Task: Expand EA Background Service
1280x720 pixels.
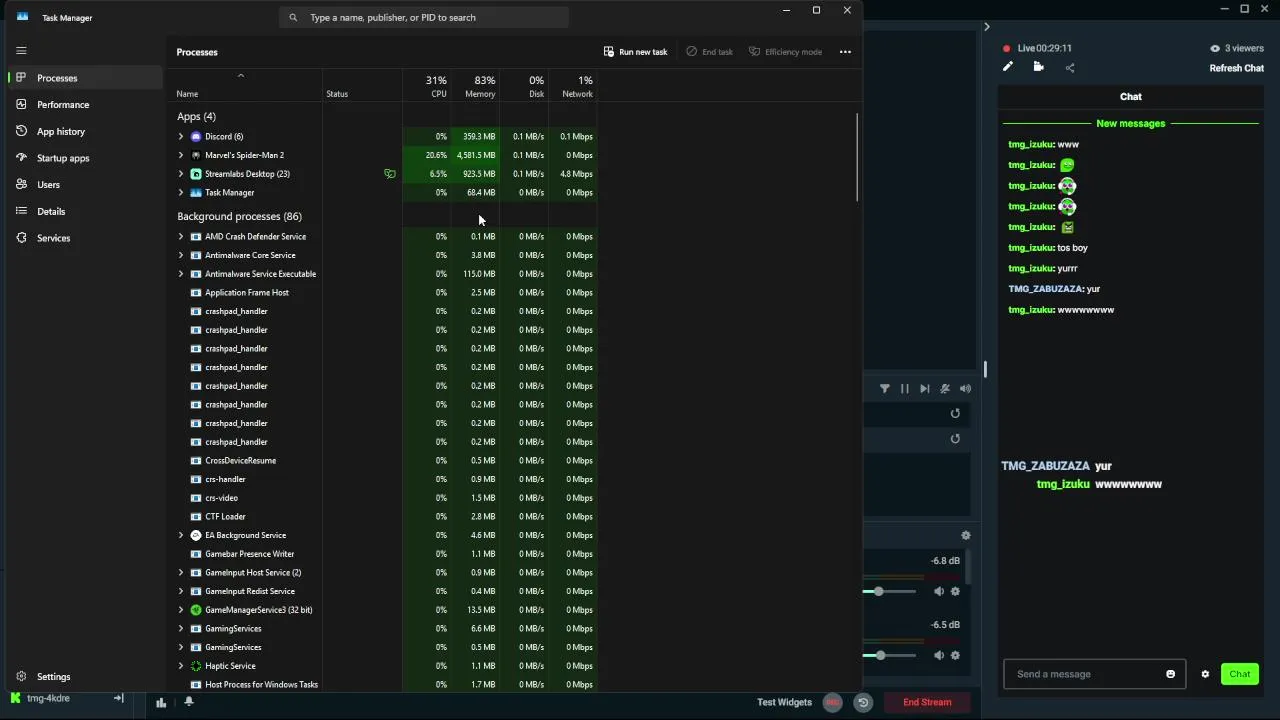Action: (x=181, y=535)
